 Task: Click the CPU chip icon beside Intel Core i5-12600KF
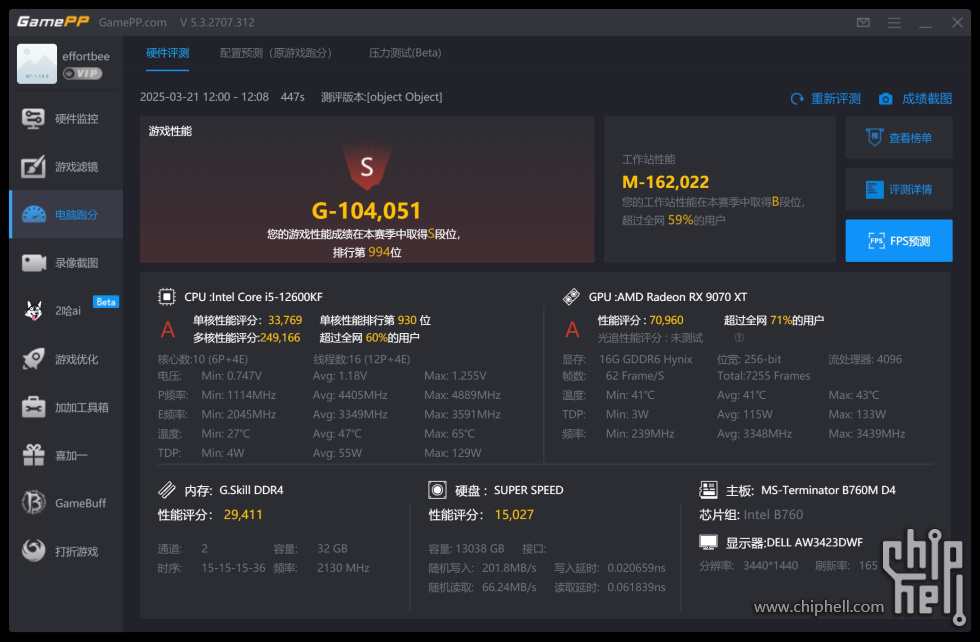(x=167, y=296)
